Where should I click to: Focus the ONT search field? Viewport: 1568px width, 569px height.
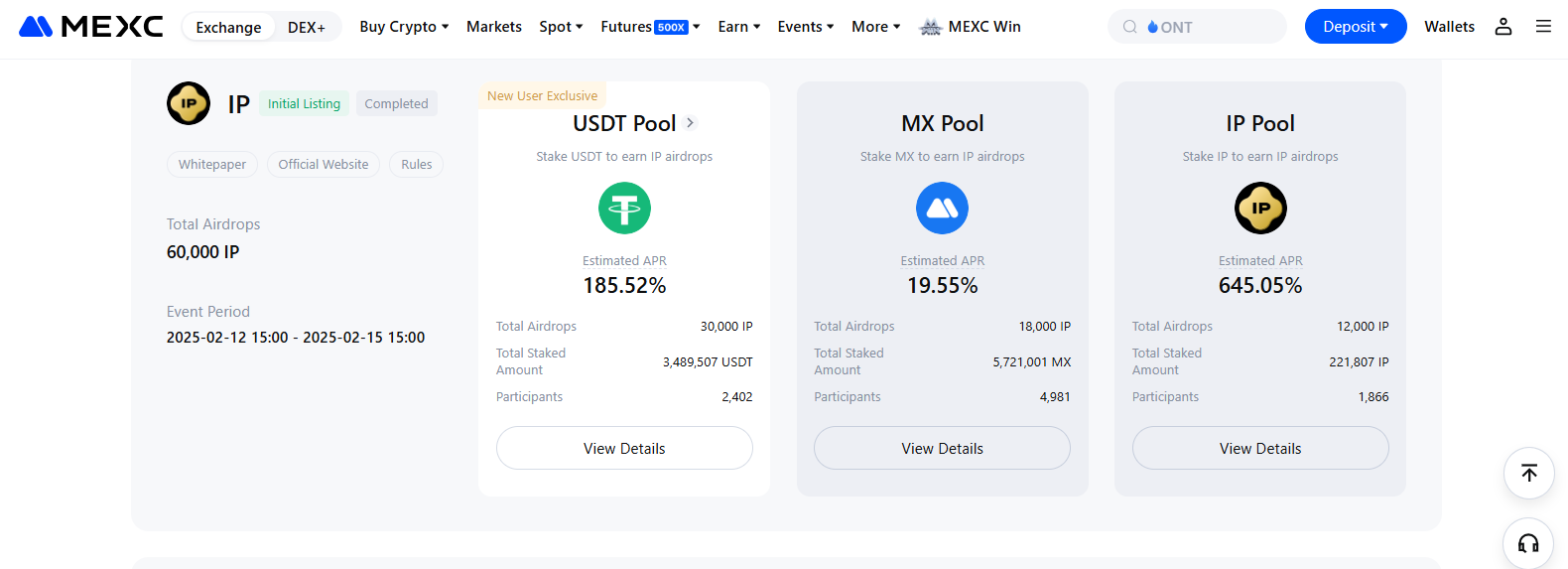point(1197,27)
